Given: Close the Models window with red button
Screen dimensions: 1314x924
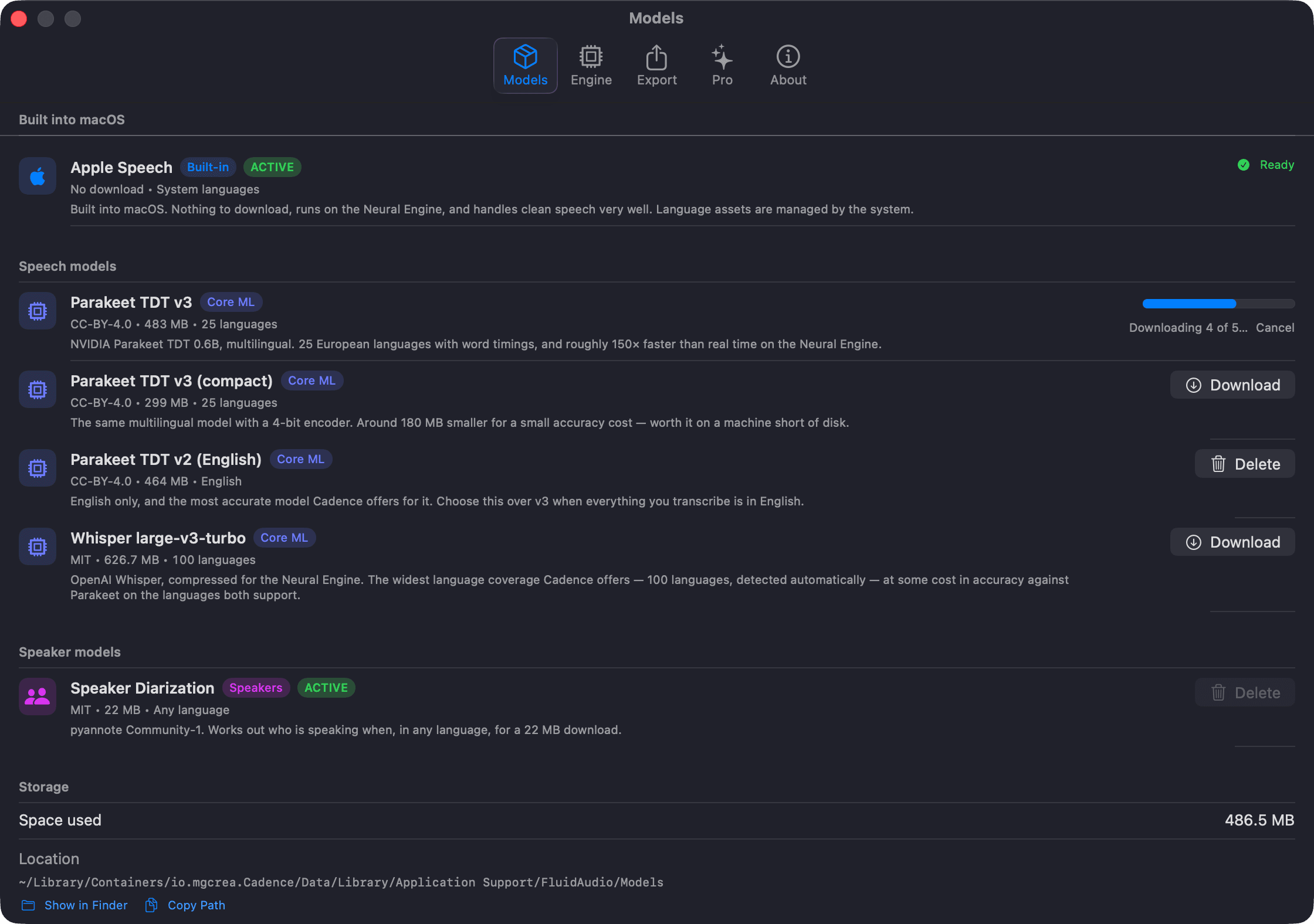Looking at the screenshot, I should point(19,19).
